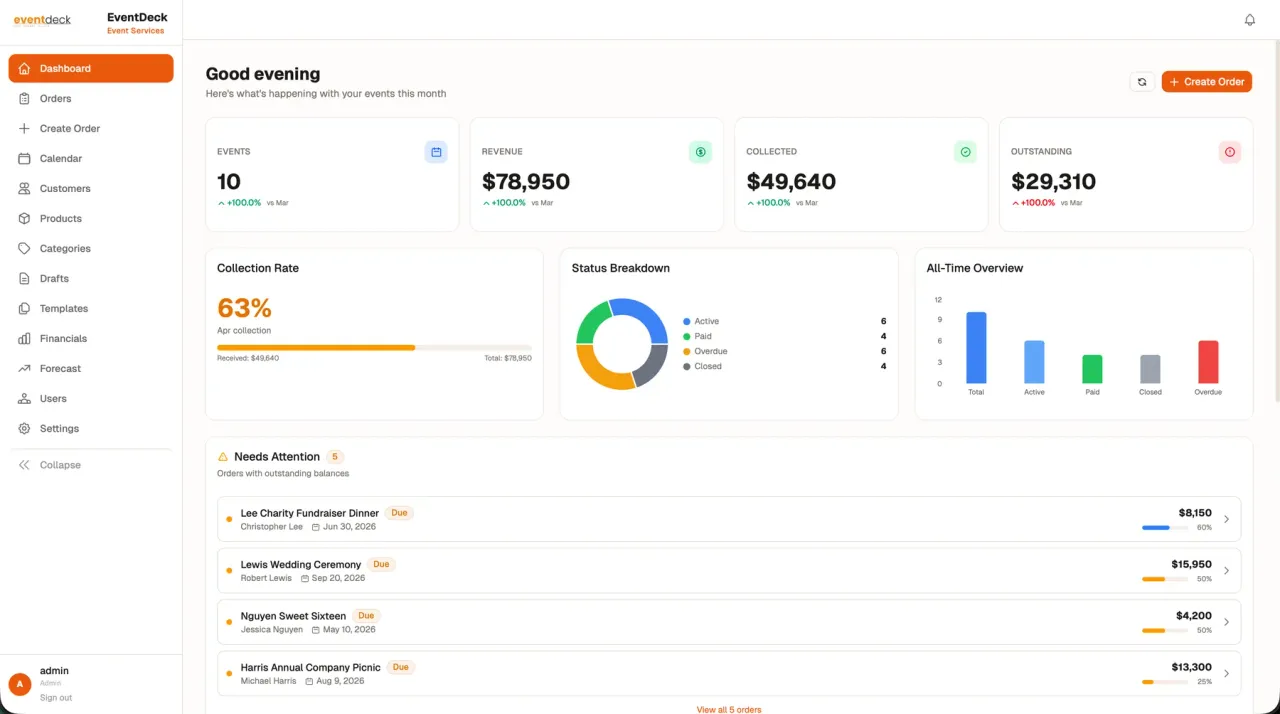
Task: Open Lee Charity Fundraiser Dinner order
Action: (729, 519)
